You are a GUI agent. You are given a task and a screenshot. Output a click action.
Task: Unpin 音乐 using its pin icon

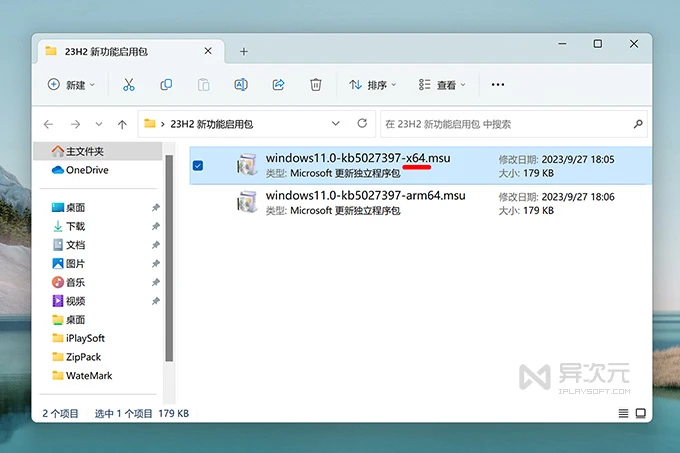click(x=156, y=282)
